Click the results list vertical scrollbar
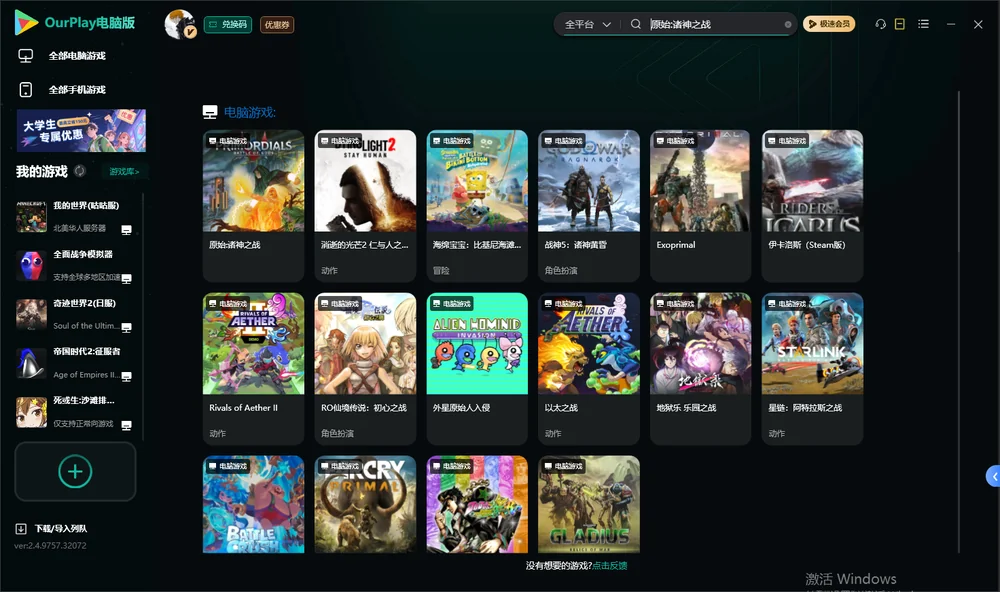 click(958, 322)
